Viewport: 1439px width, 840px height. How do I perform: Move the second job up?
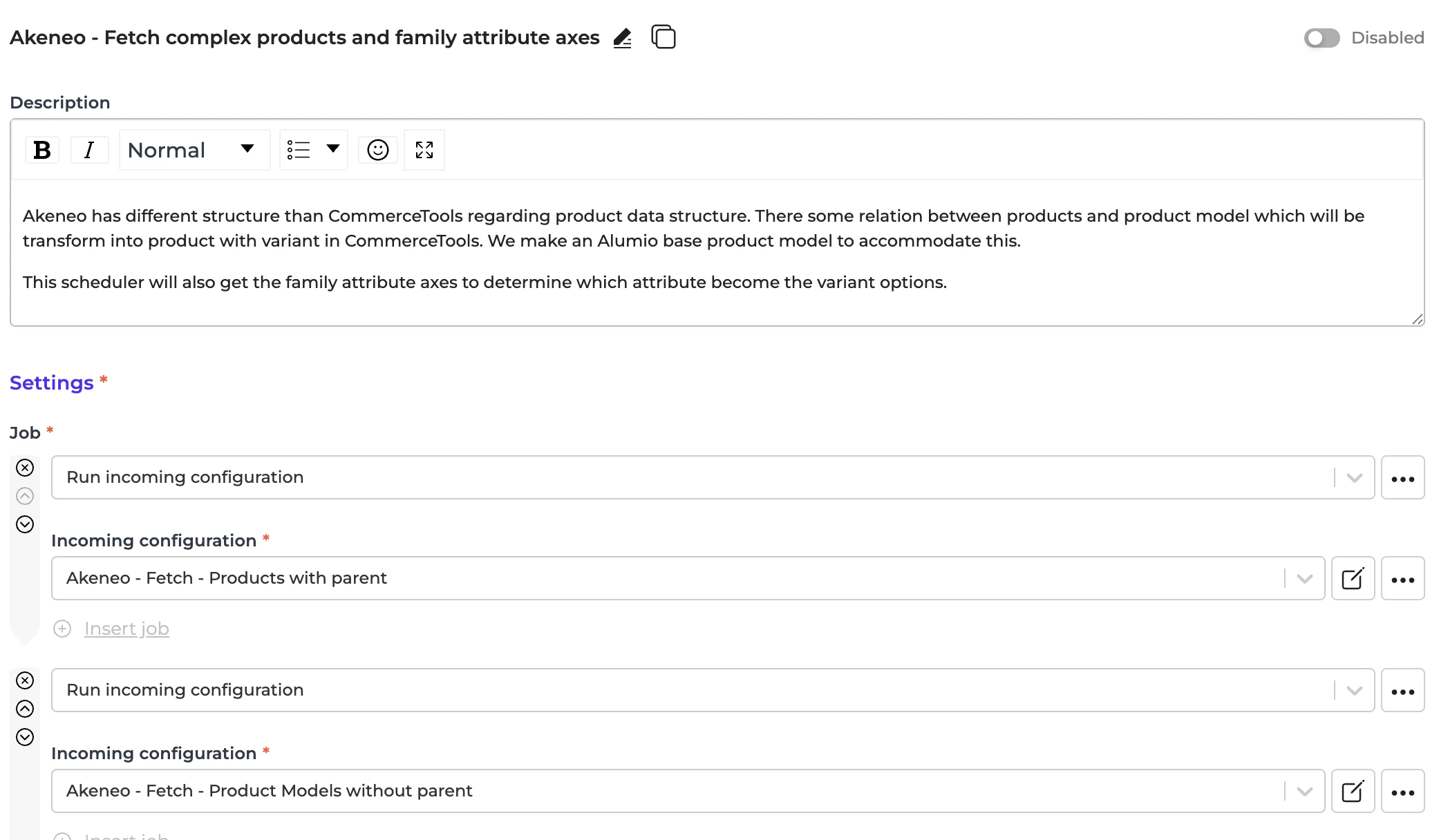(25, 709)
